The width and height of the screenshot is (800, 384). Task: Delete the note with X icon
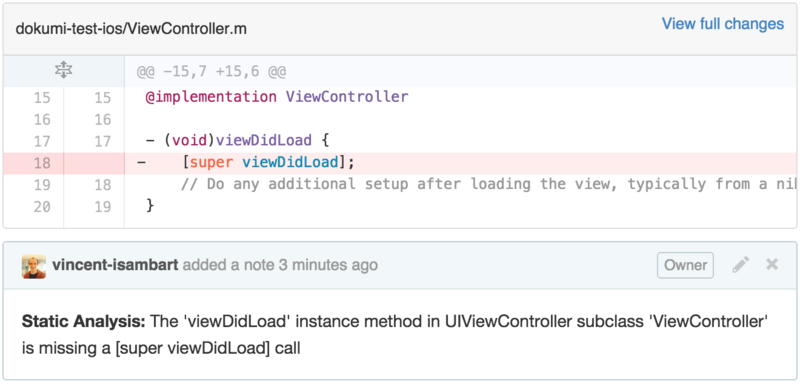tap(772, 265)
